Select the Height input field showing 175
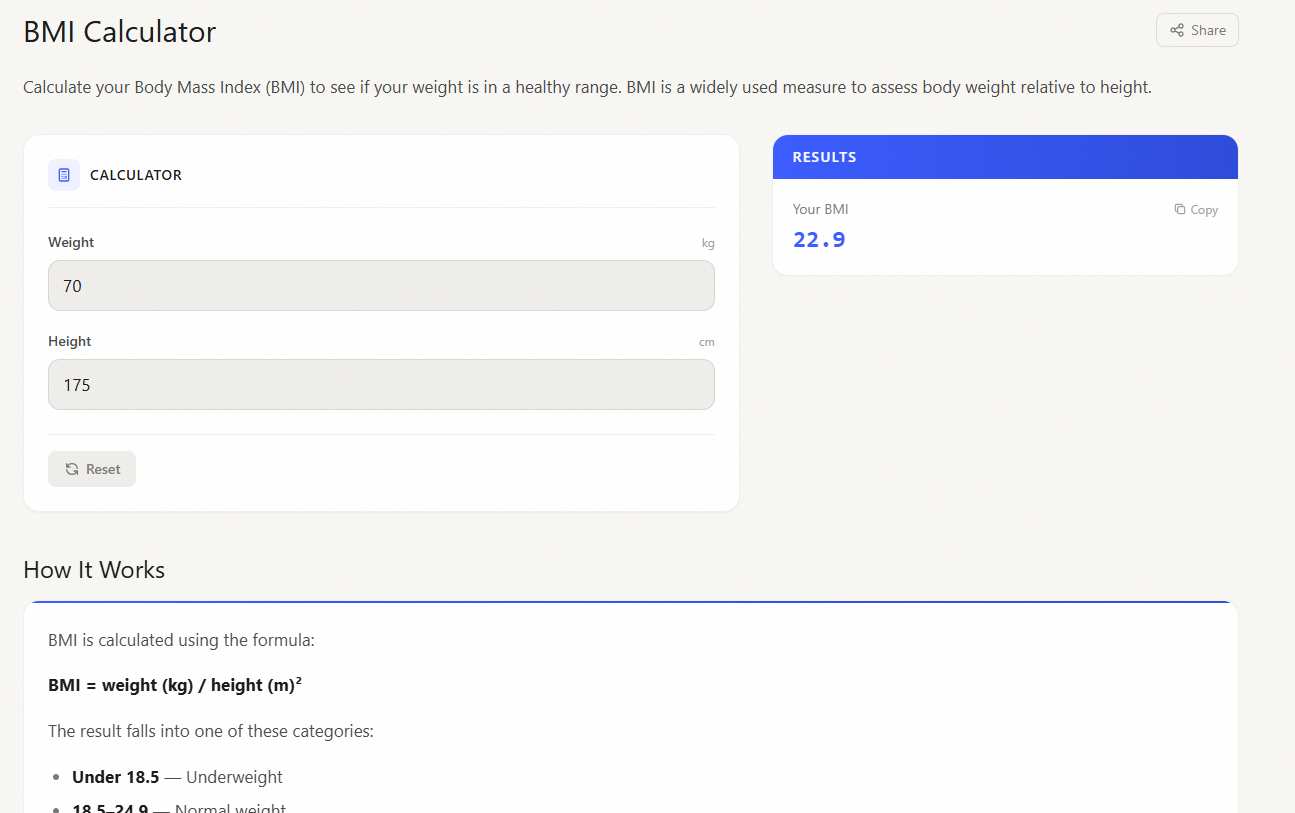The height and width of the screenshot is (813, 1295). [381, 384]
